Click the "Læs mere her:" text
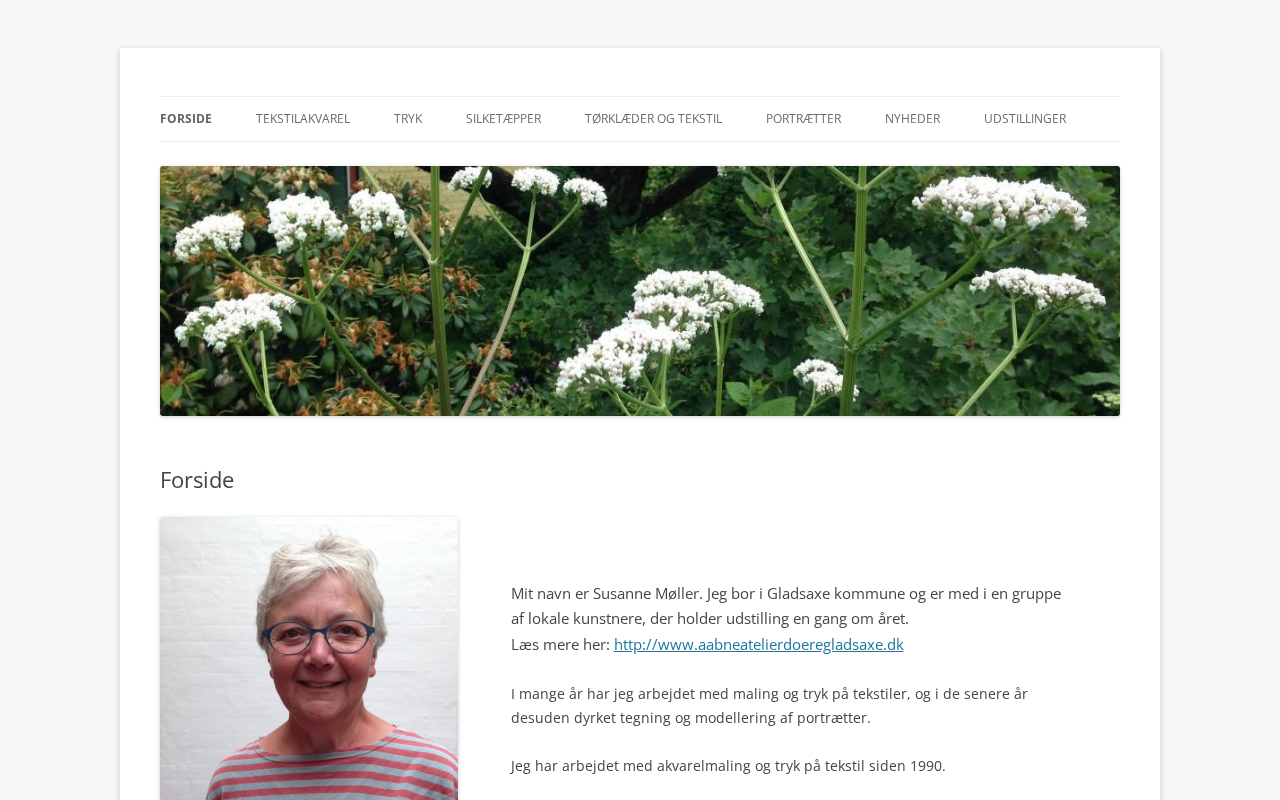This screenshot has height=800, width=1280. [560, 645]
